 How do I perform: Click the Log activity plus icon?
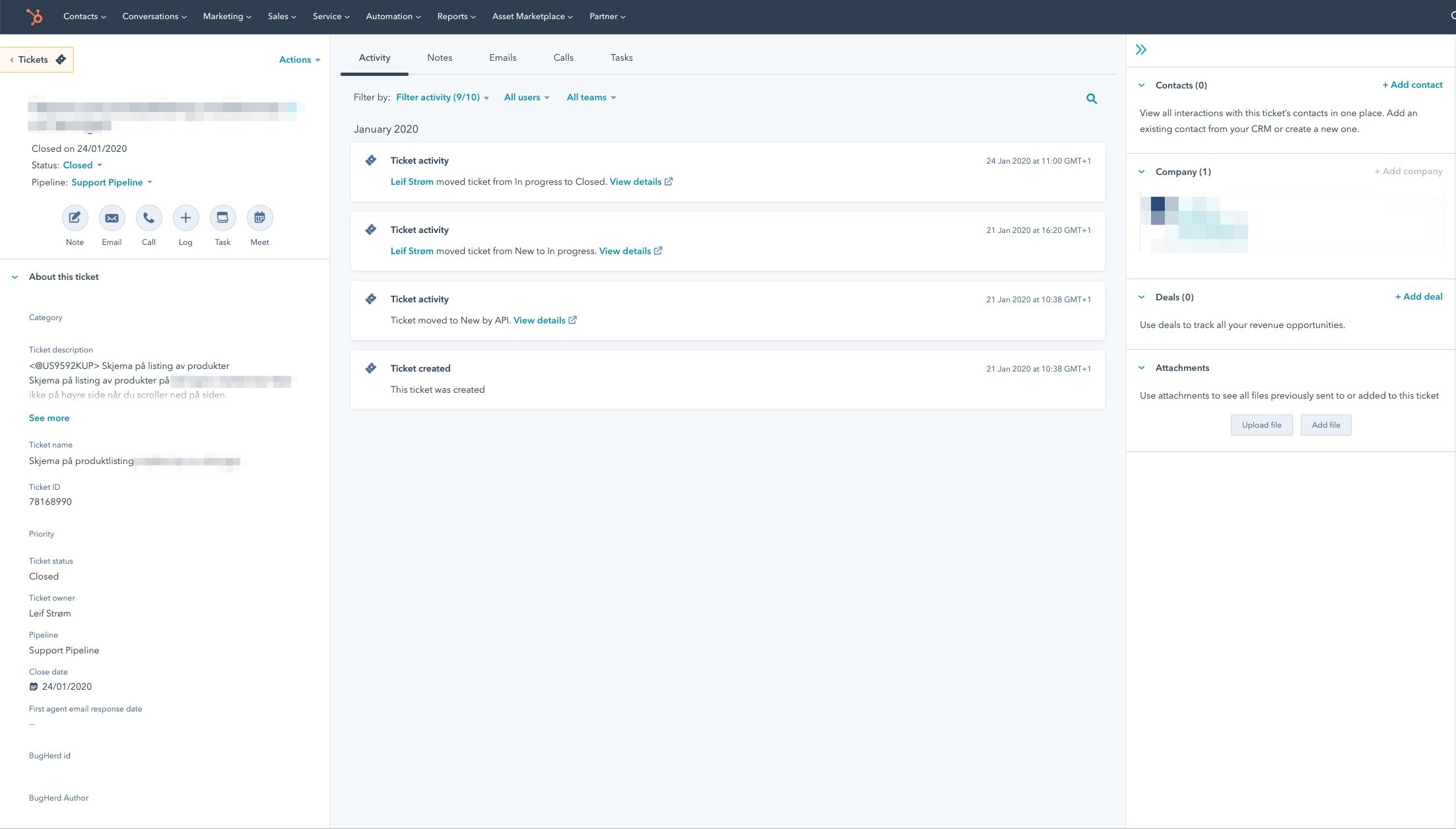tap(185, 218)
